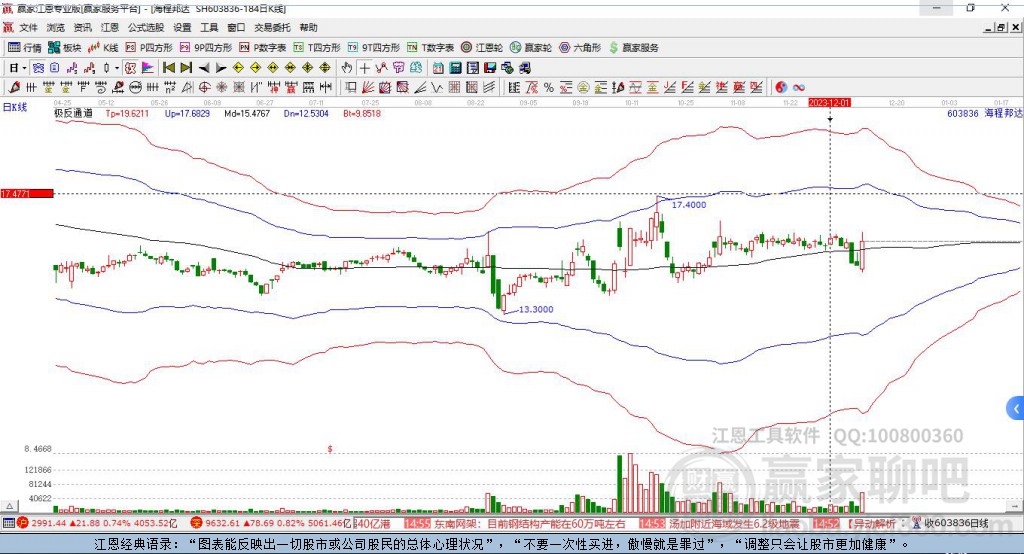The image size is (1024, 554).
Task: Open the 赢家轮 wheel tool
Action: click(531, 48)
